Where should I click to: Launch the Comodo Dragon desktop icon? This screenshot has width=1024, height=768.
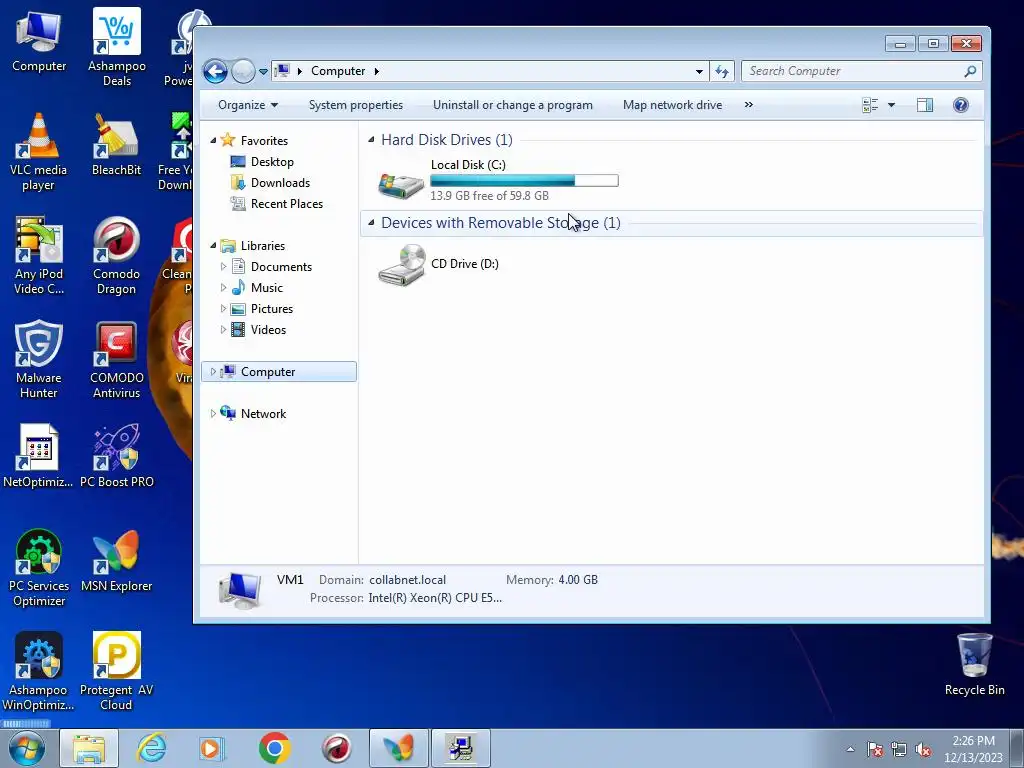116,255
